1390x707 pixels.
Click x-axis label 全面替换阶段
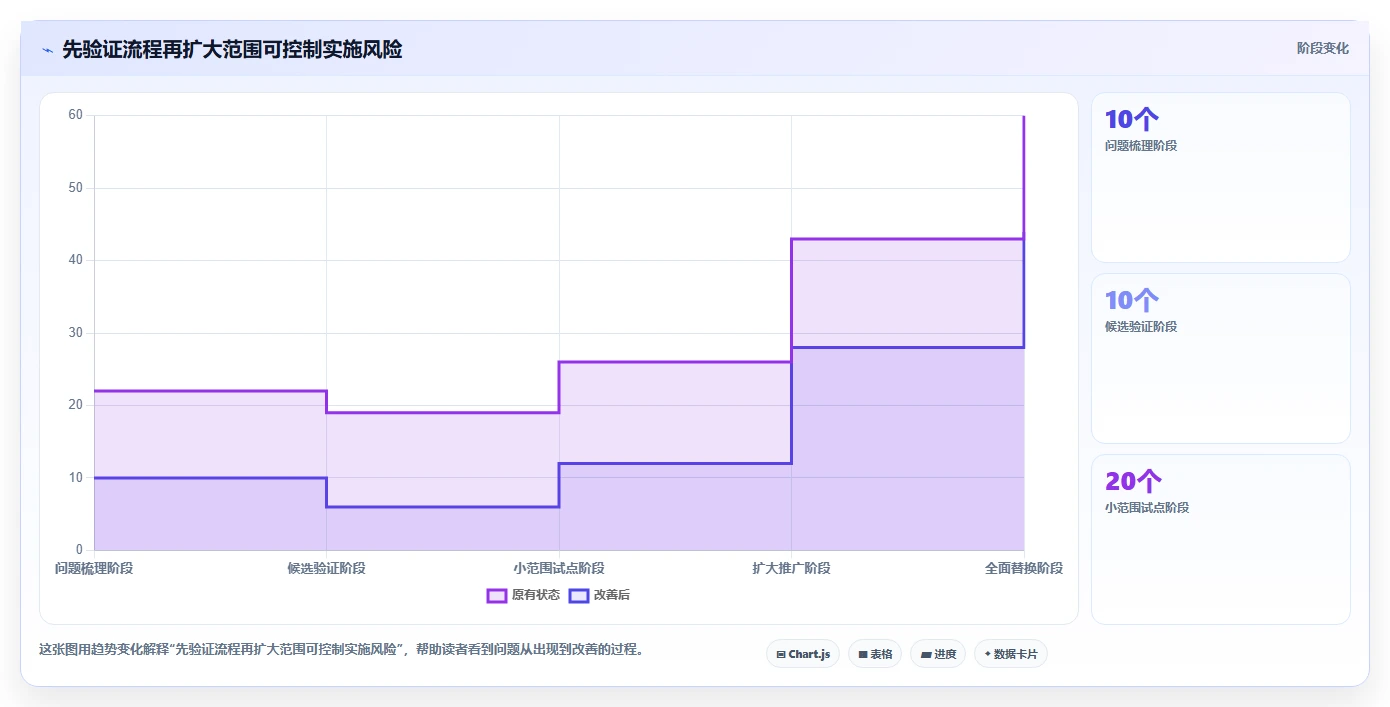point(1024,568)
